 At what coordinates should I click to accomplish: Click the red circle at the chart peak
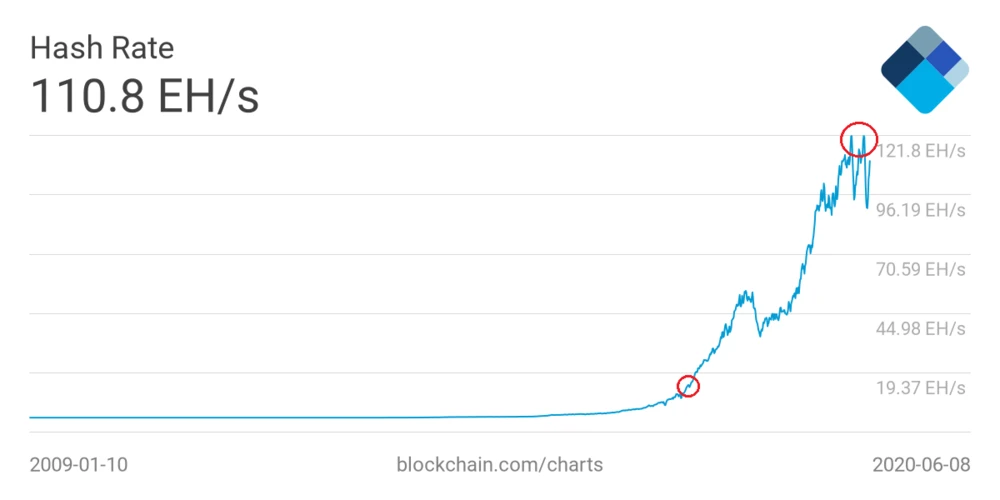point(858,136)
